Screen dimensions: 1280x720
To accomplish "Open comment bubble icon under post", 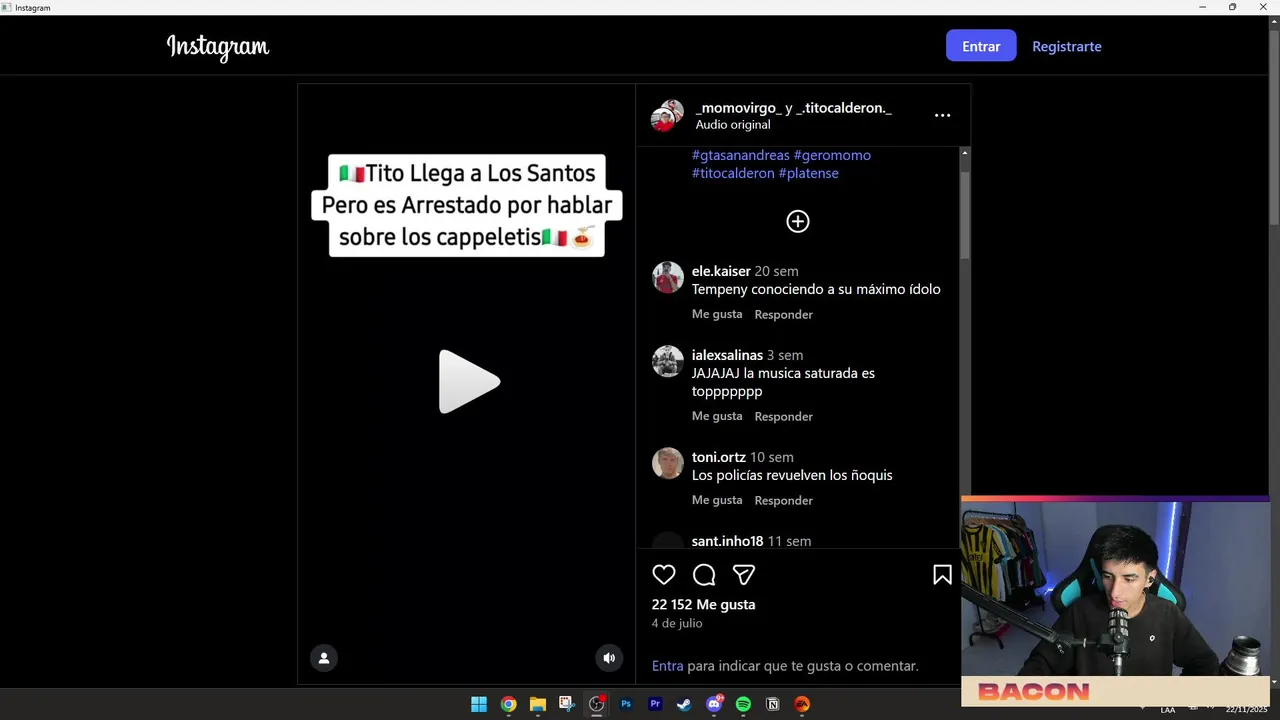I will point(704,575).
